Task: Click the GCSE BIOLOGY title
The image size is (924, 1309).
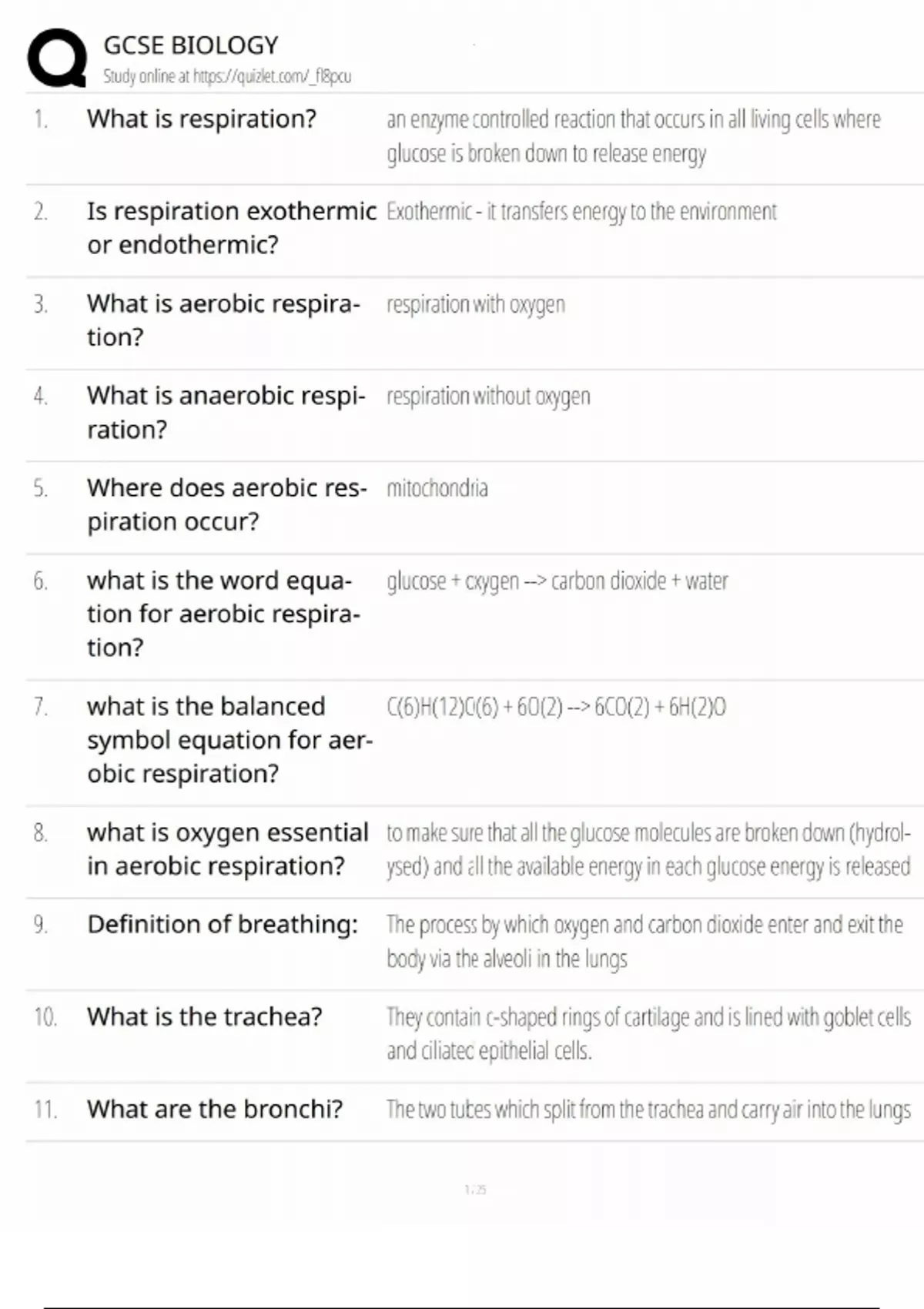Action: [x=191, y=45]
